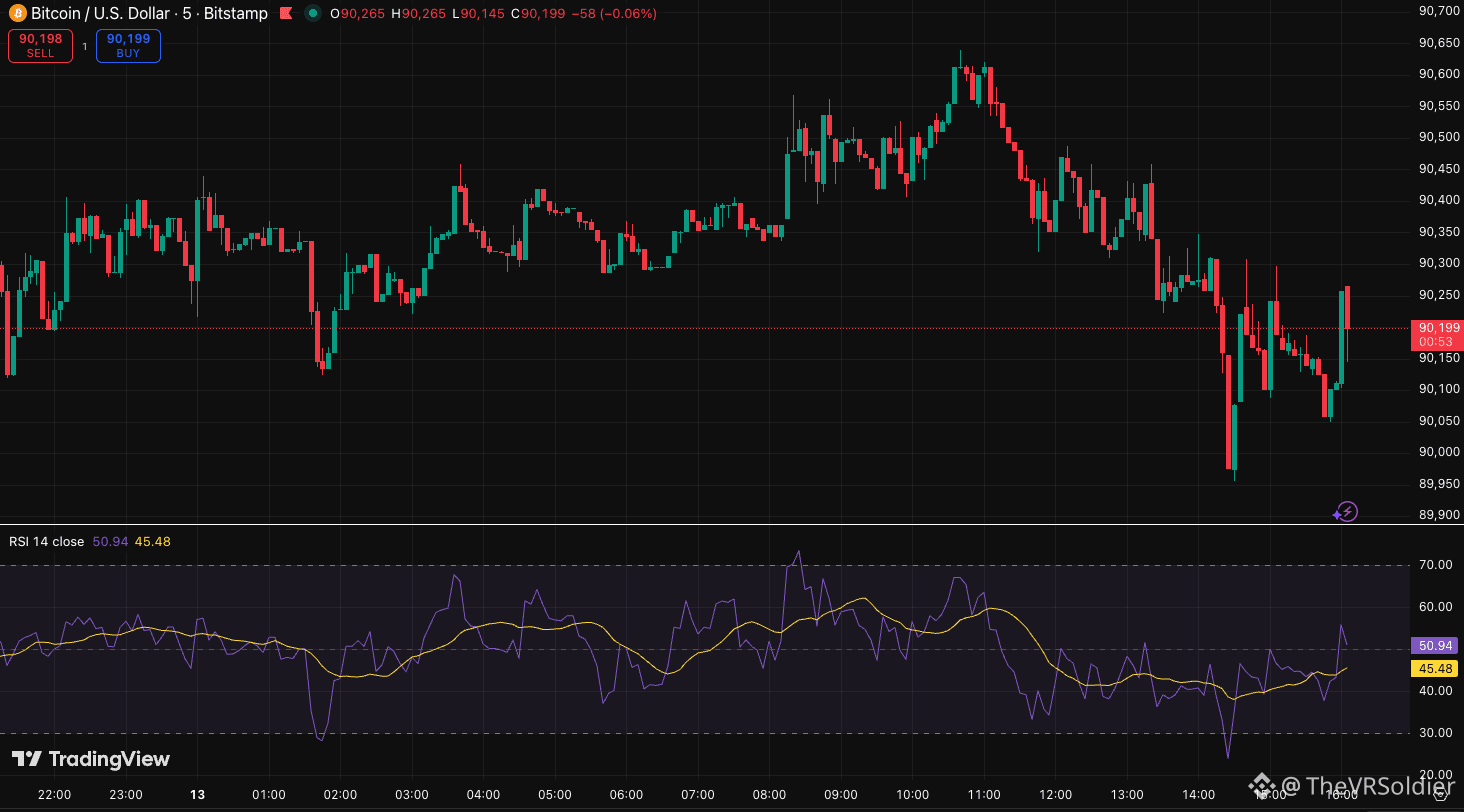Click the red flag icon beside Bitstamp
1464x812 pixels.
pos(285,14)
